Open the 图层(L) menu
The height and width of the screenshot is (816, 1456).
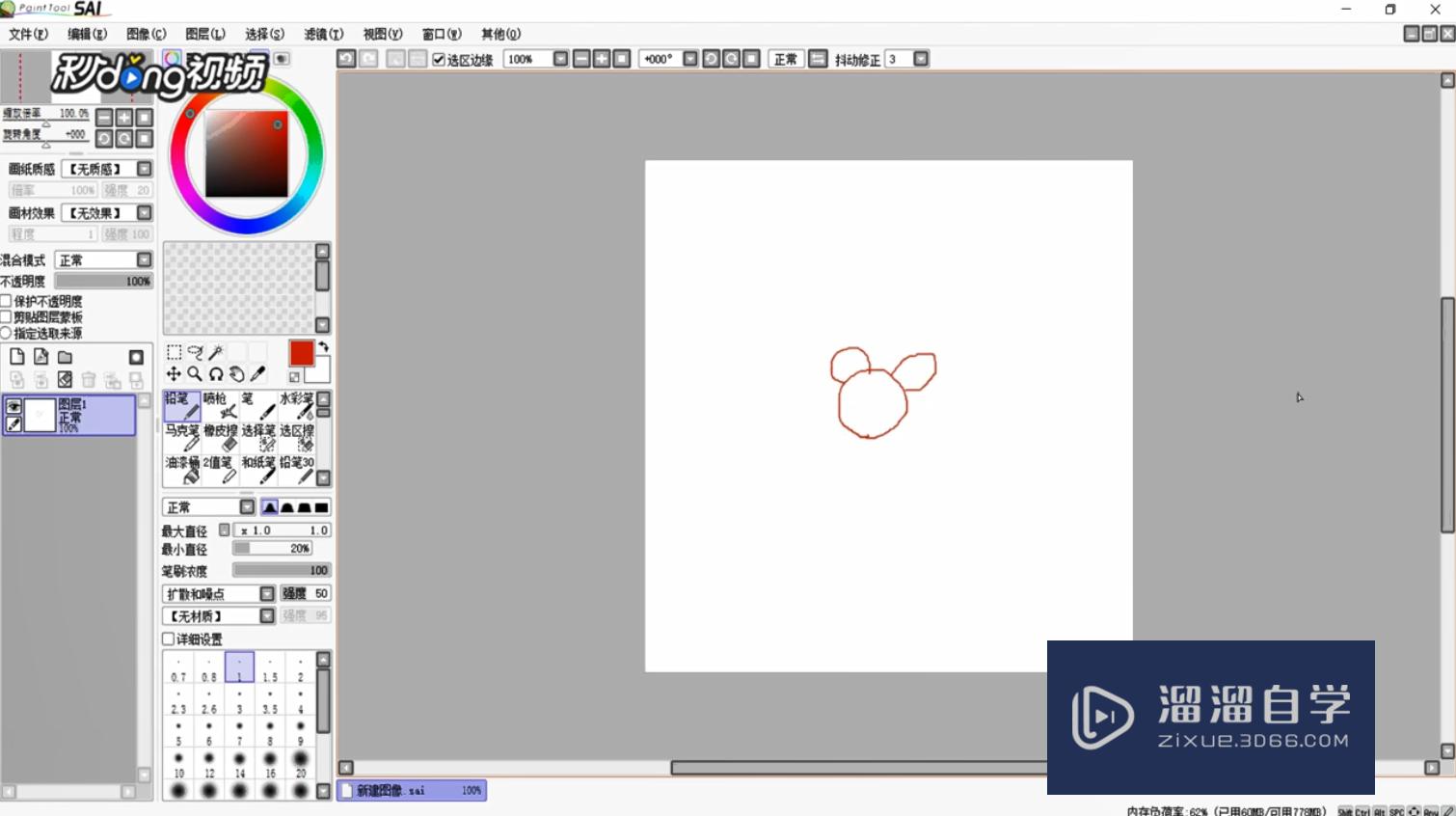205,34
